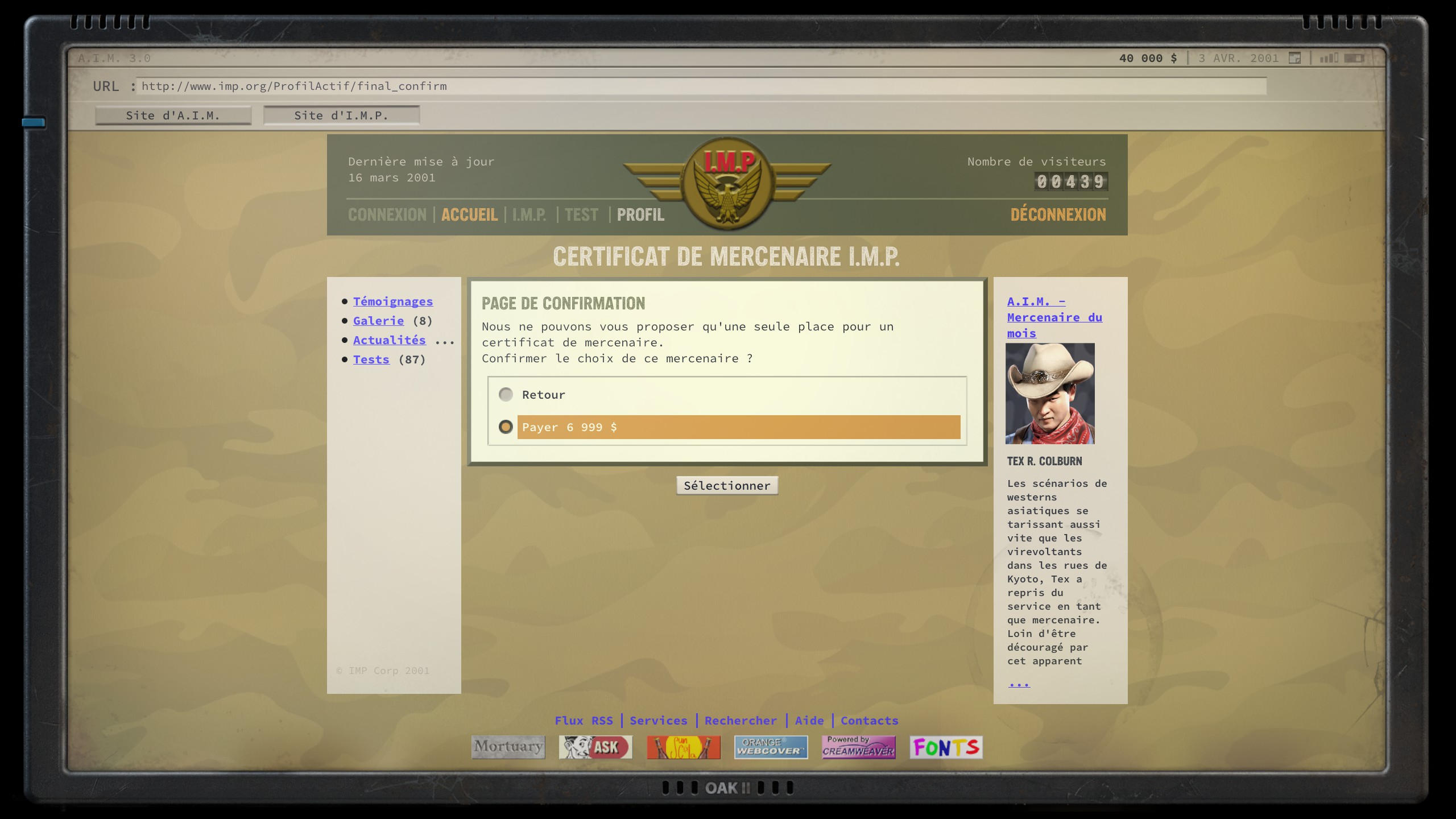
Task: Open the Témoignages link
Action: point(393,301)
